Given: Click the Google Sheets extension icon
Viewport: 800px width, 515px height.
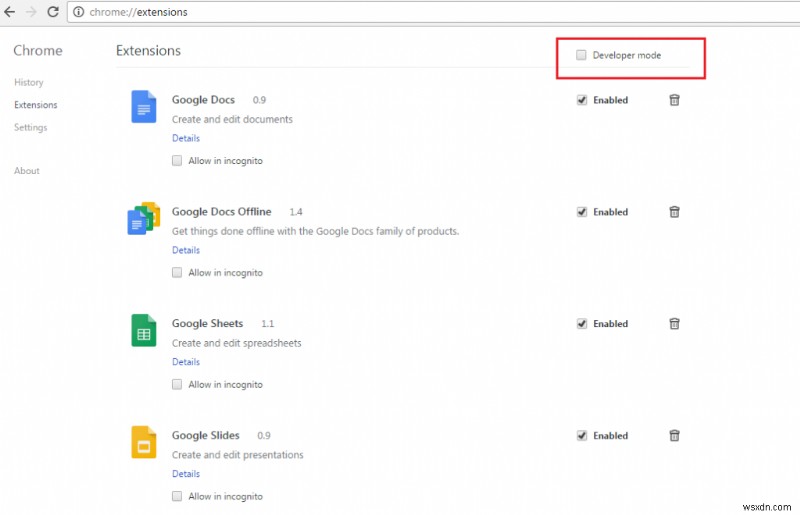Looking at the screenshot, I should [x=143, y=330].
